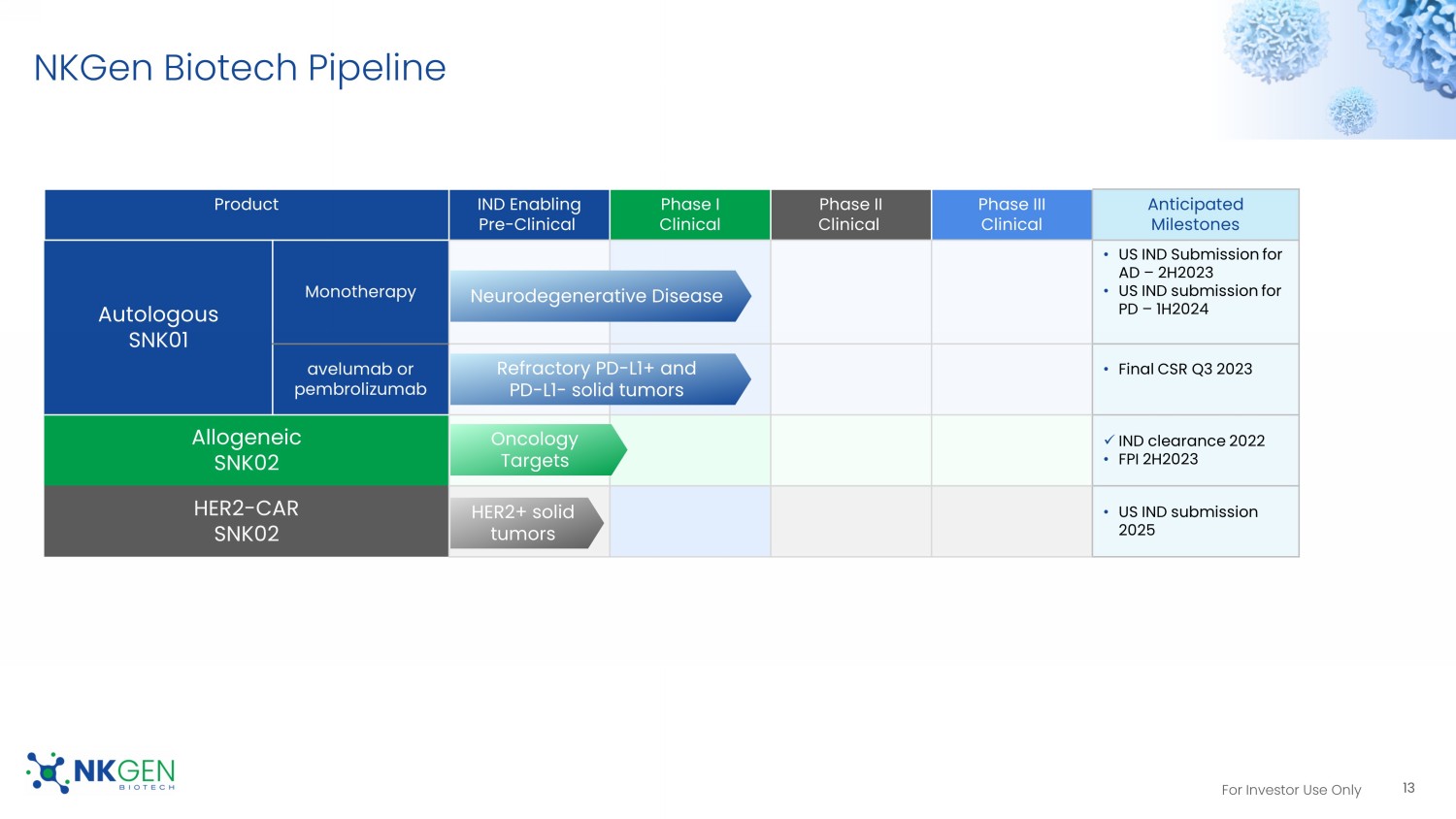This screenshot has height=819, width=1456.
Task: Click the Final CSR Q3 2023 milestone
Action: (1184, 369)
